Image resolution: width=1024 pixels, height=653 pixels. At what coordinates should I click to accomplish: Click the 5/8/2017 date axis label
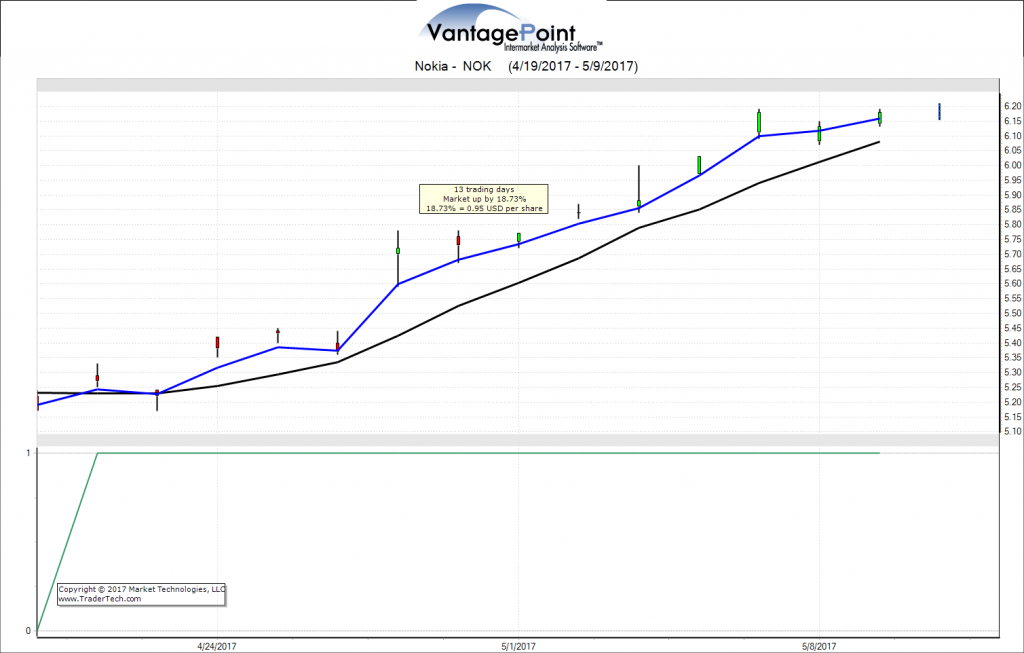[x=819, y=646]
